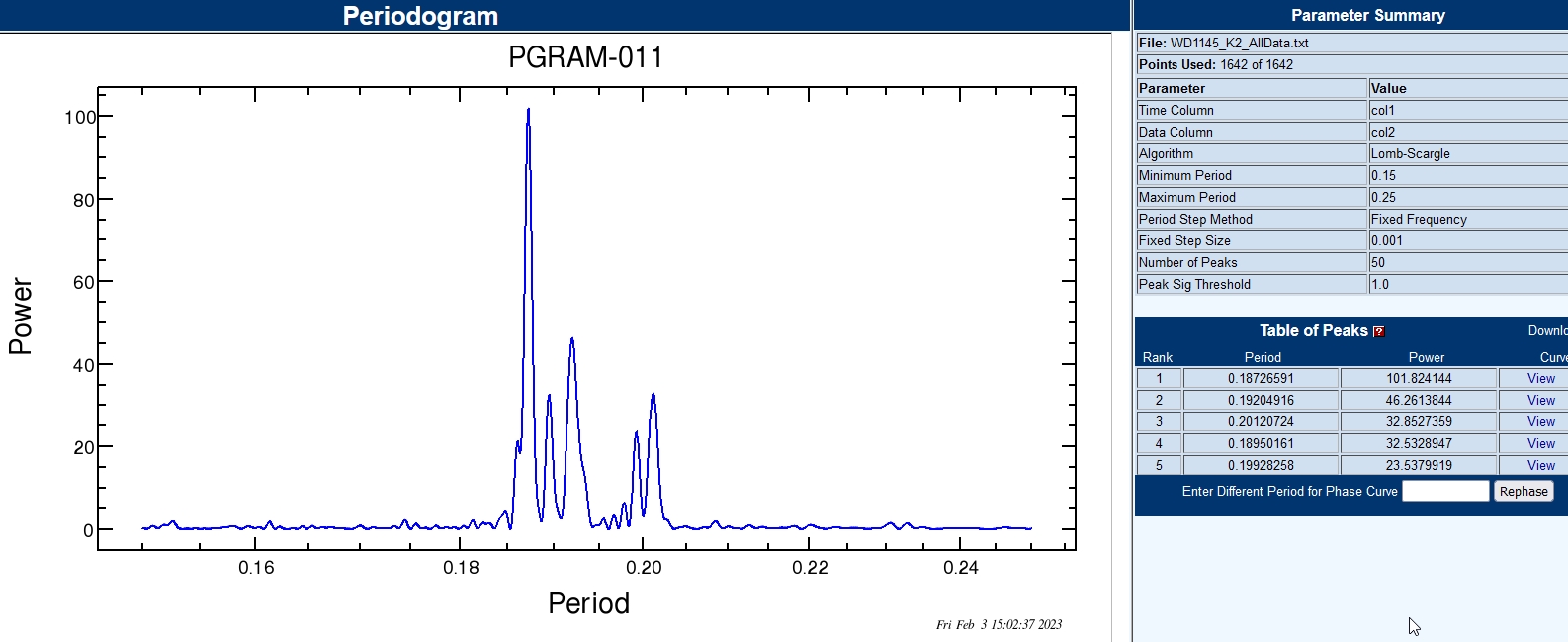Open View link for rank 2 peak
1568x642 pixels.
click(1540, 401)
